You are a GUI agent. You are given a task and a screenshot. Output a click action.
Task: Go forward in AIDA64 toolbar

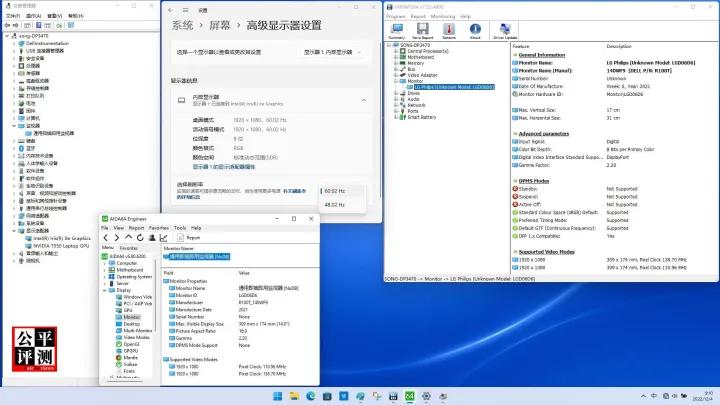tap(117, 237)
